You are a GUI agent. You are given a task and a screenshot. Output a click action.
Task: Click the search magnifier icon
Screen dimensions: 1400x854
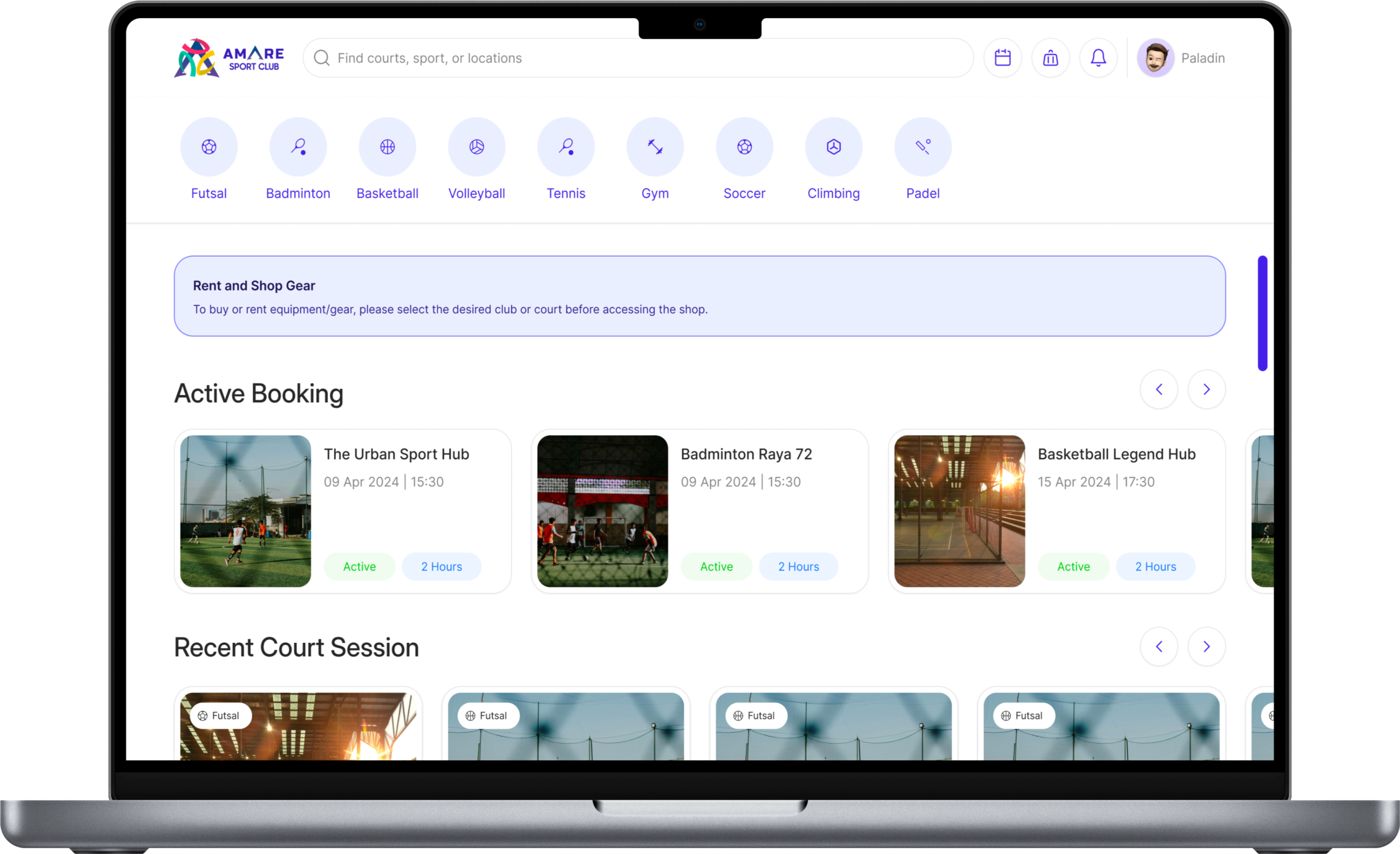click(x=322, y=58)
